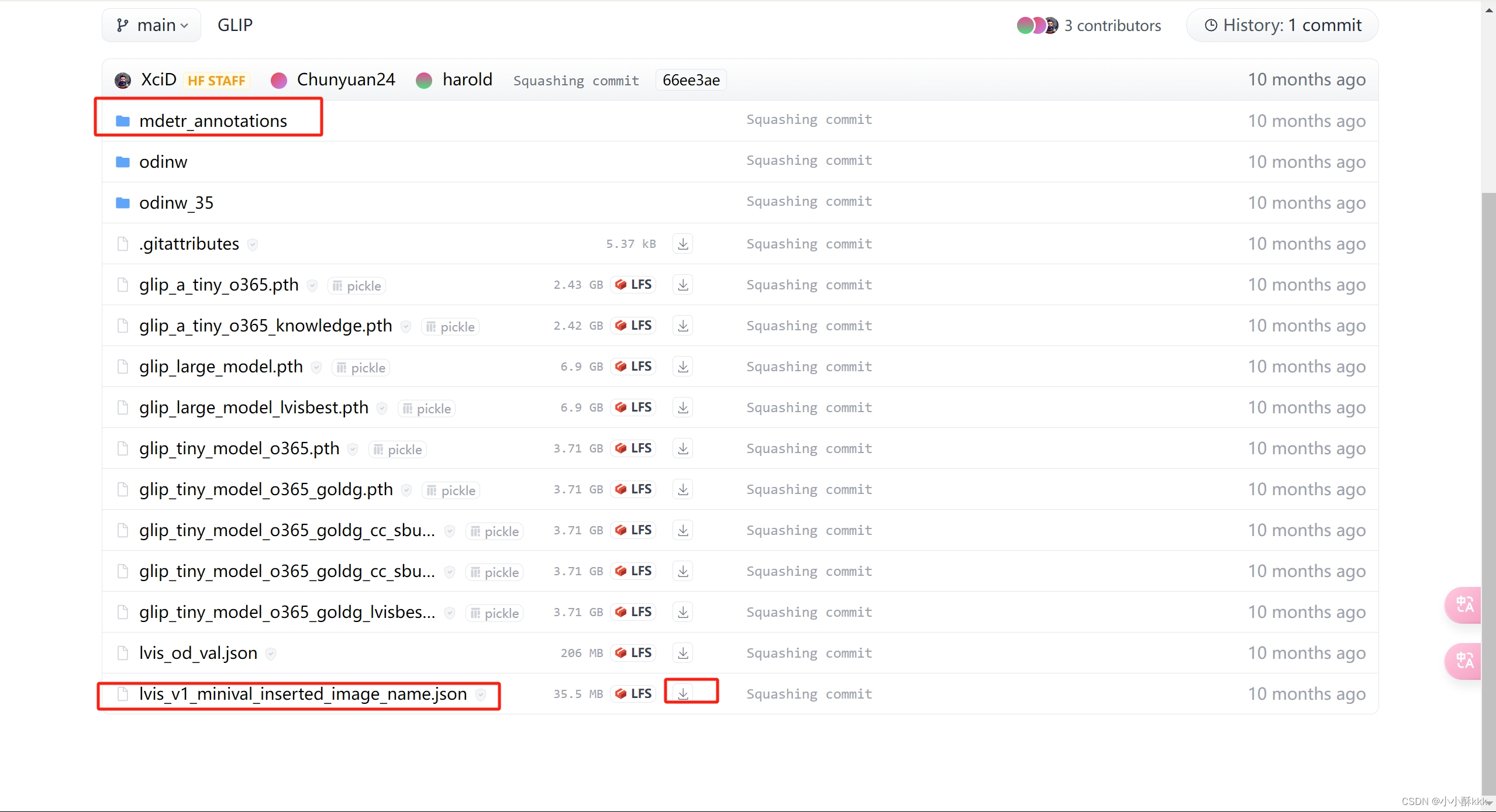Screen dimensions: 1496x812
Task: Open harold user profile
Action: point(467,80)
